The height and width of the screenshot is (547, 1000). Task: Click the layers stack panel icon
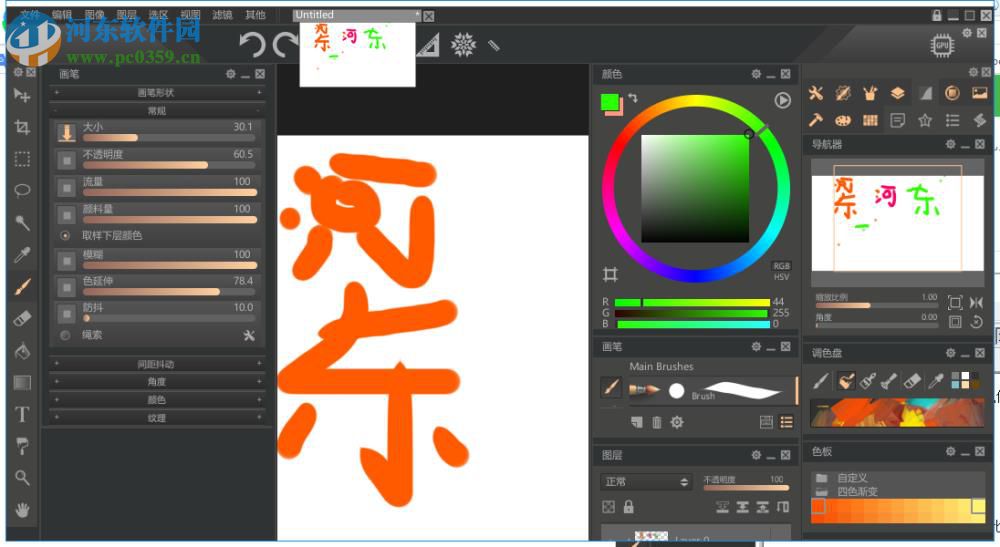(897, 93)
